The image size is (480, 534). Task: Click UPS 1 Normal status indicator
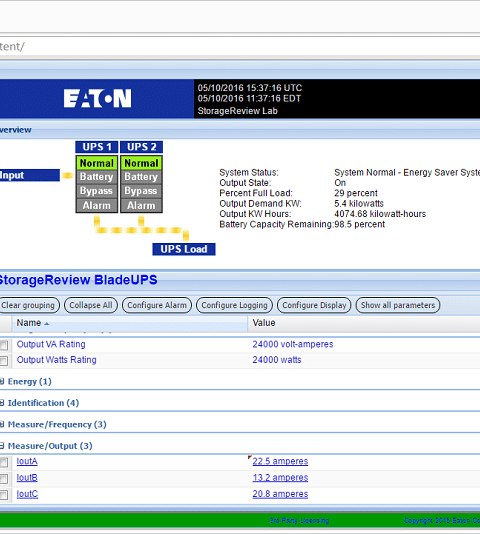[97, 163]
